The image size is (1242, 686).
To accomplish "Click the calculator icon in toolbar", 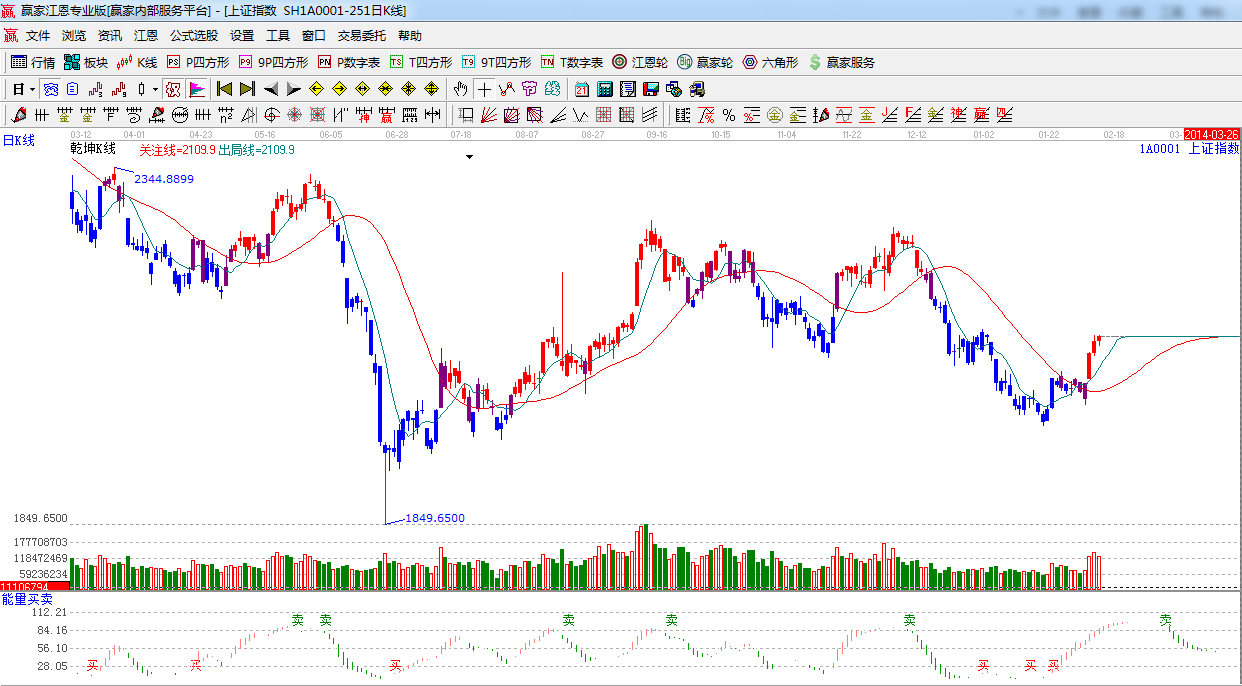I will 605,89.
